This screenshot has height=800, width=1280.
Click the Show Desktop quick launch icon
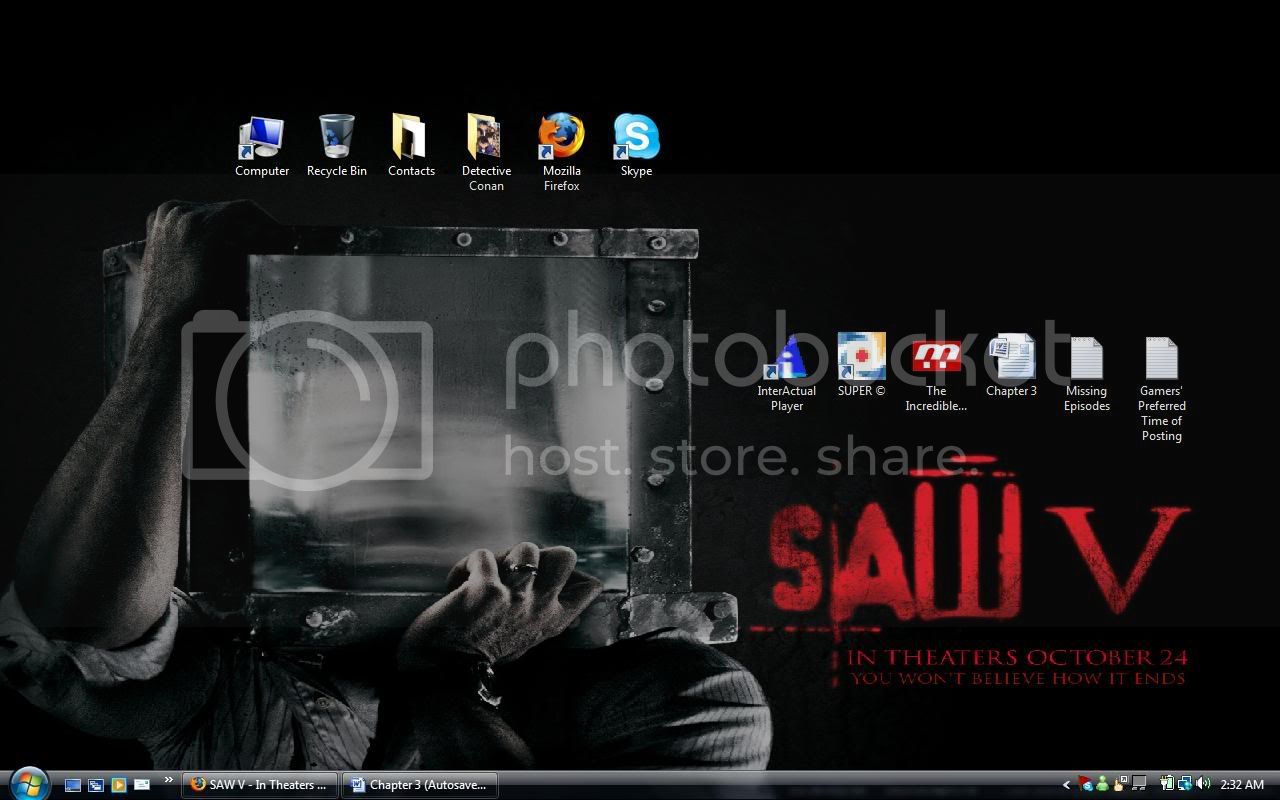point(73,785)
